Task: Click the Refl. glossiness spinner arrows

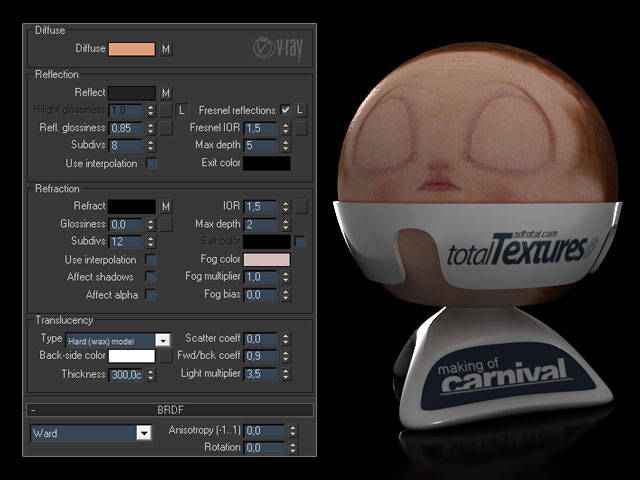Action: (151, 128)
